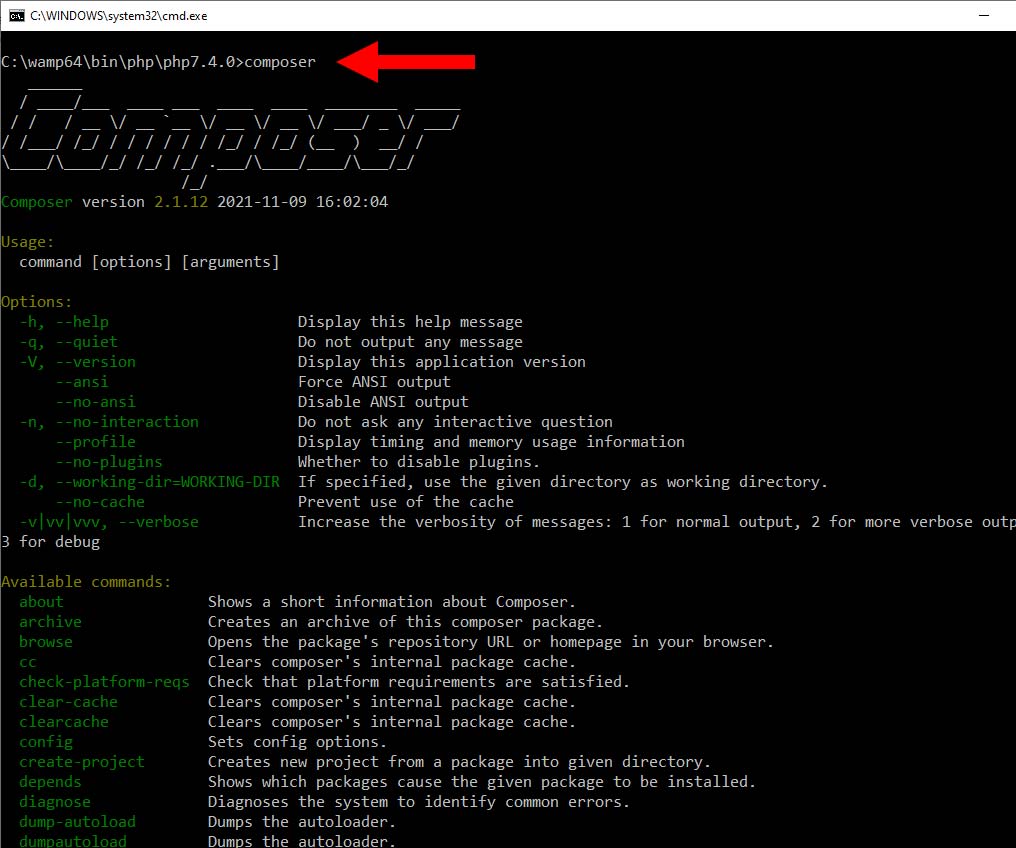This screenshot has height=848, width=1016.
Task: Click the 'browse' command
Action: pos(46,642)
